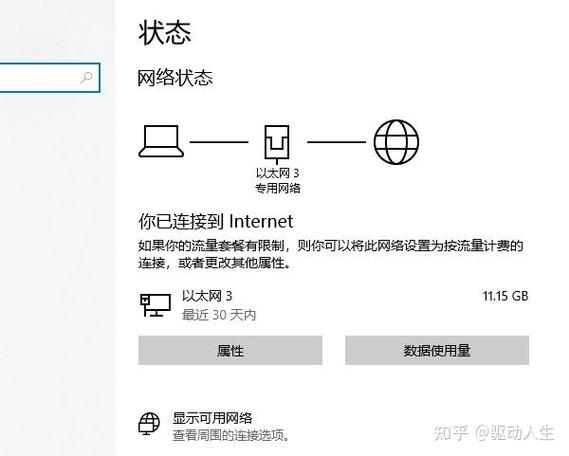Image resolution: width=569 pixels, height=456 pixels.
Task: Click the search magnifier icon in the search box
Action: pyautogui.click(x=86, y=77)
